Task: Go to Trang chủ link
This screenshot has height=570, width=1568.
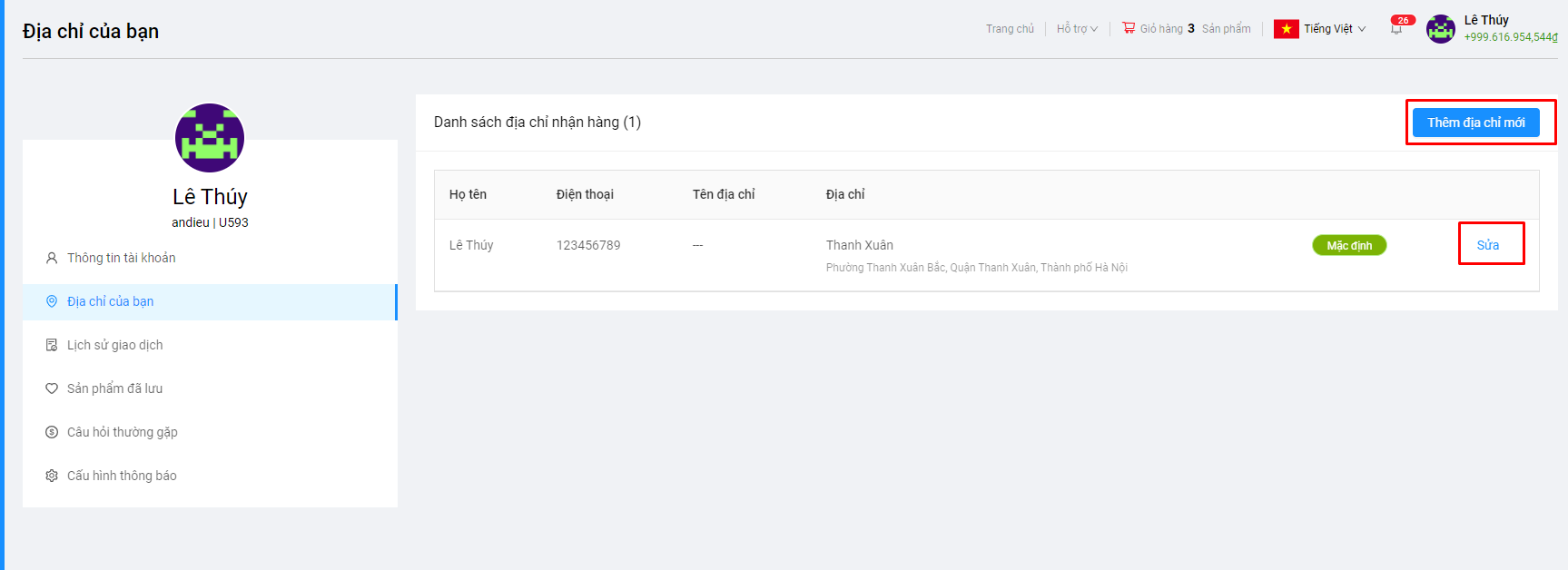Action: pyautogui.click(x=1010, y=29)
